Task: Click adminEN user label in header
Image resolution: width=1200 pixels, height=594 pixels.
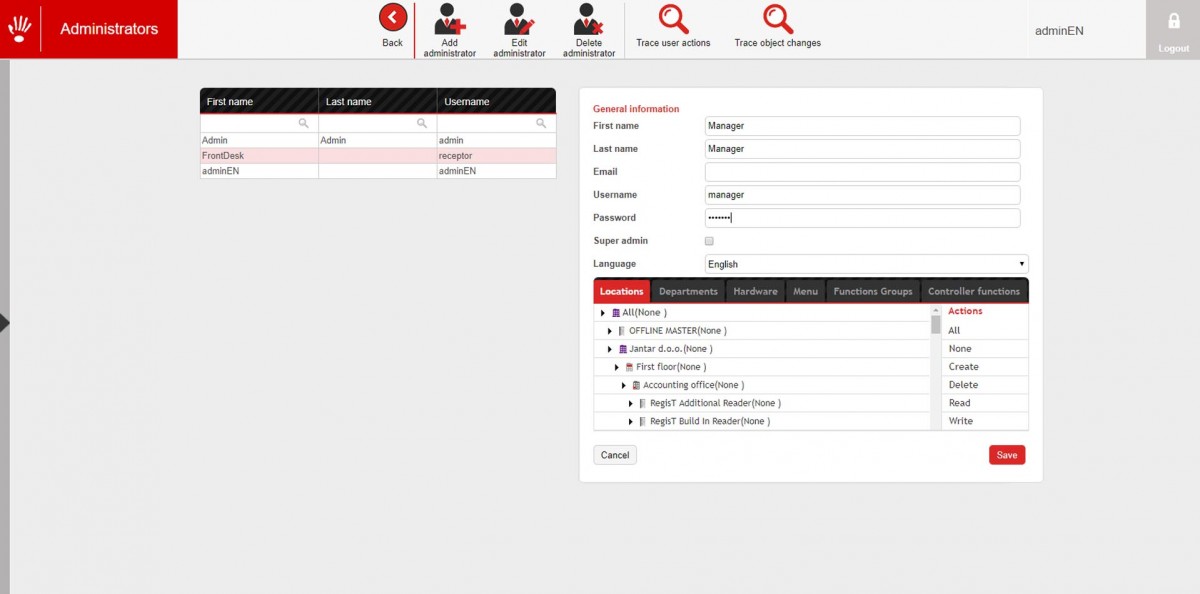Action: pyautogui.click(x=1059, y=31)
